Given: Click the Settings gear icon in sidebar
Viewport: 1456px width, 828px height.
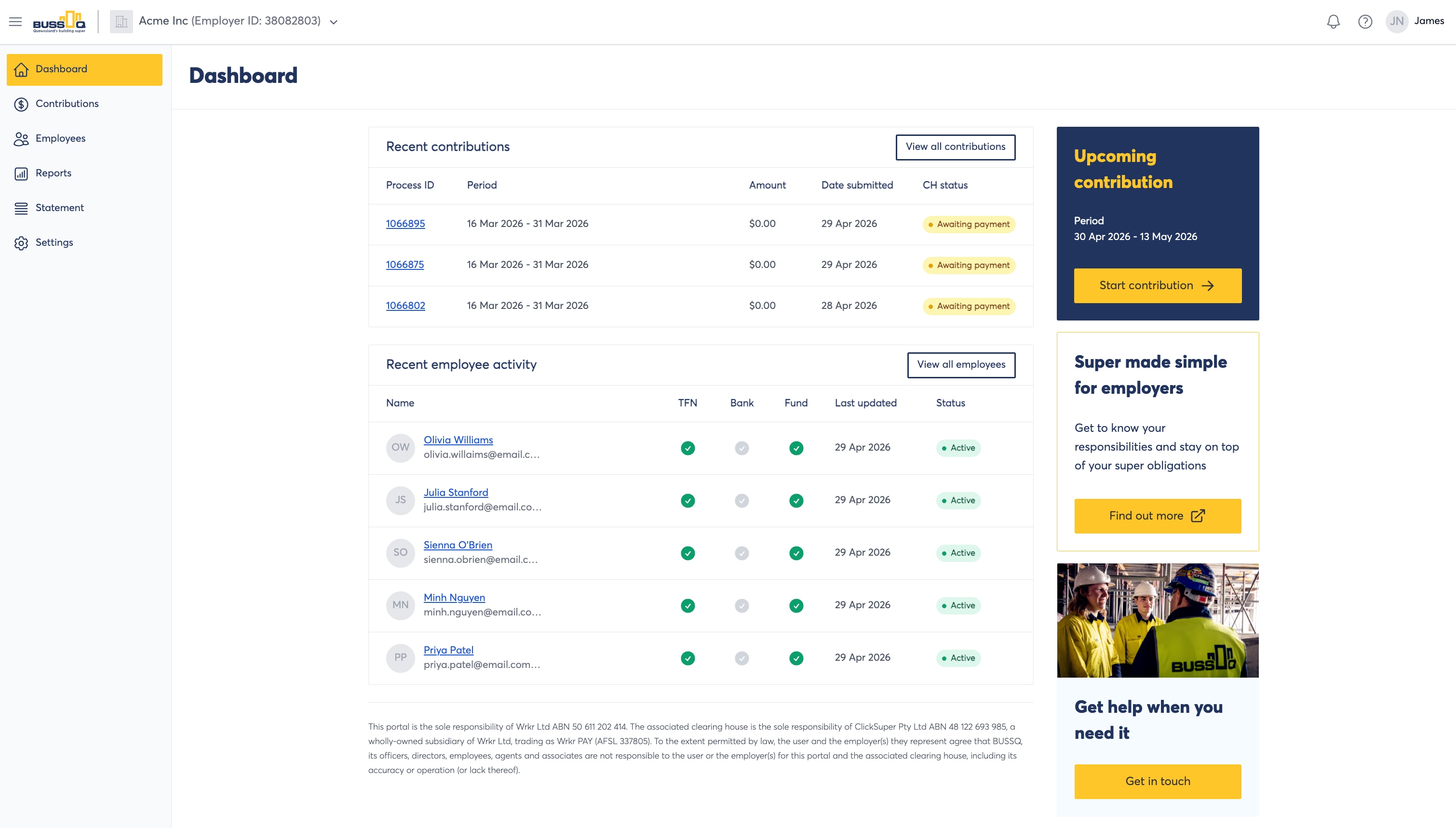Looking at the screenshot, I should click(21, 243).
